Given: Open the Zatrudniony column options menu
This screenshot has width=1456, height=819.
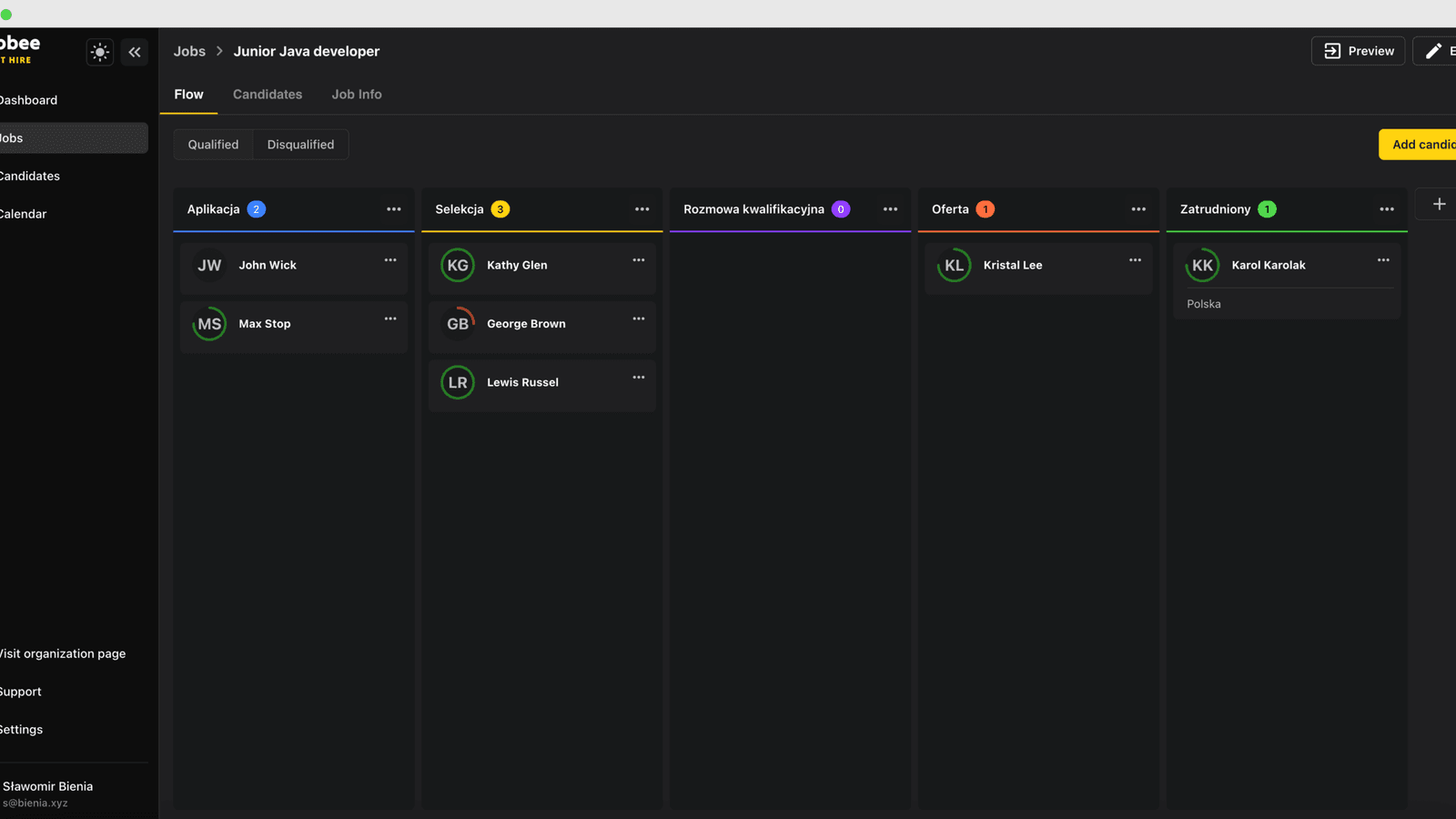Looking at the screenshot, I should pyautogui.click(x=1386, y=209).
